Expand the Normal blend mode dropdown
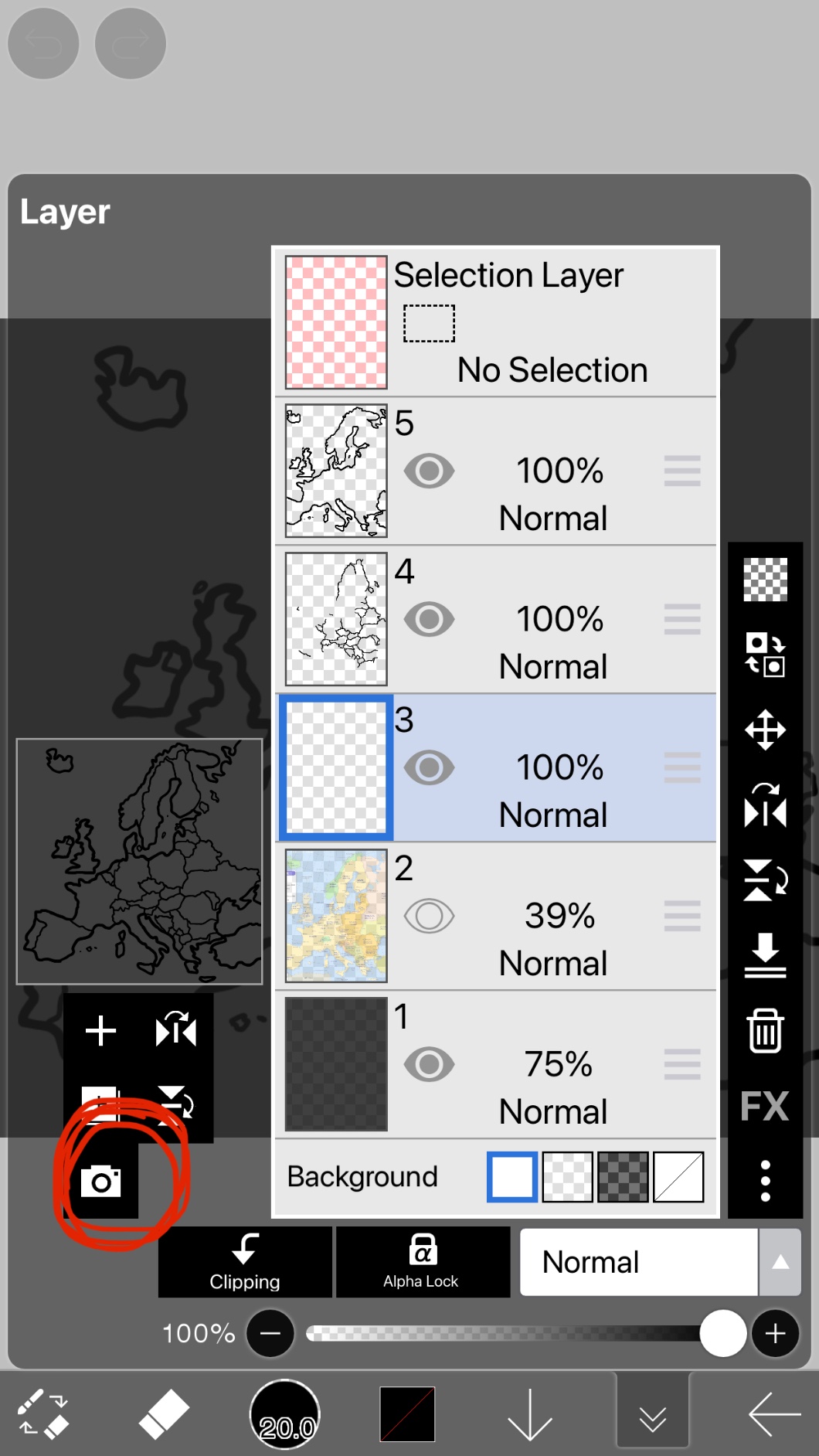This screenshot has height=1456, width=819. coord(638,1262)
